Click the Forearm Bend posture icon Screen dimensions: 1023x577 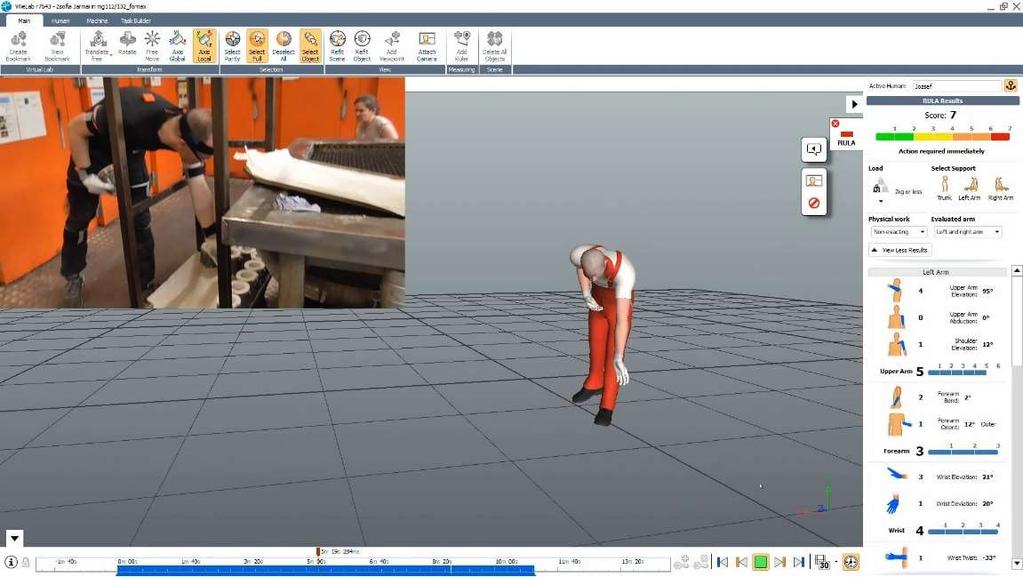(896, 397)
